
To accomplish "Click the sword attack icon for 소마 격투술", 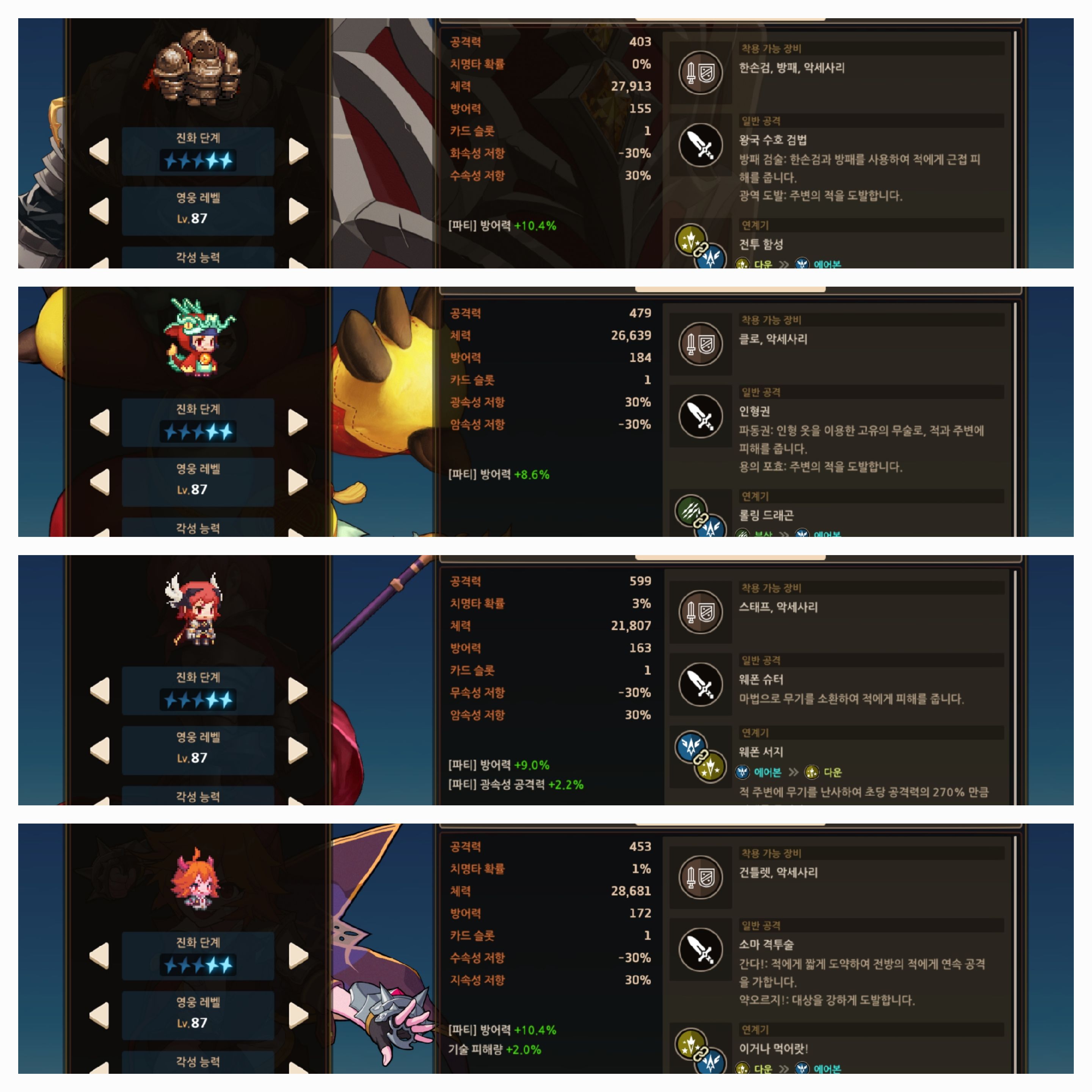I will point(700,949).
